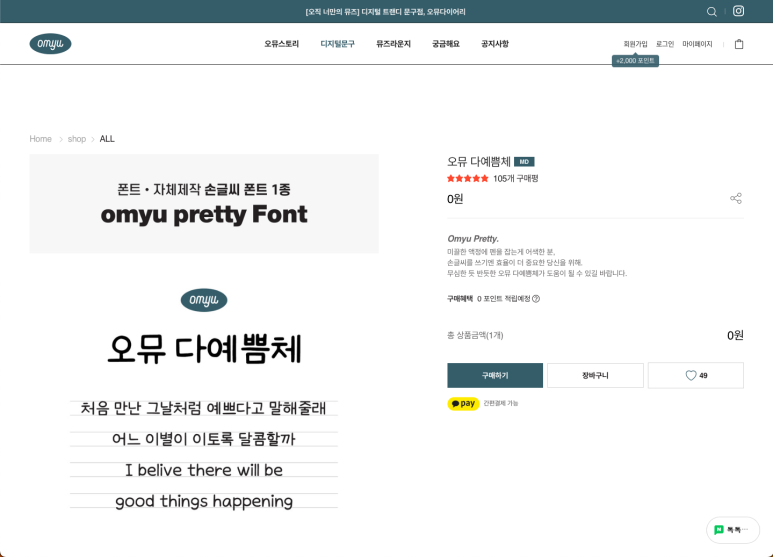Click the omyu logo in product image
The height and width of the screenshot is (557, 773).
pyautogui.click(x=204, y=300)
